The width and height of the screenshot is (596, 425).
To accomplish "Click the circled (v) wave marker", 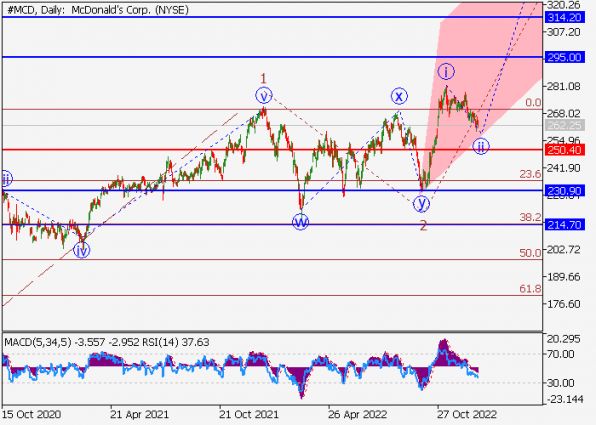I will (263, 95).
